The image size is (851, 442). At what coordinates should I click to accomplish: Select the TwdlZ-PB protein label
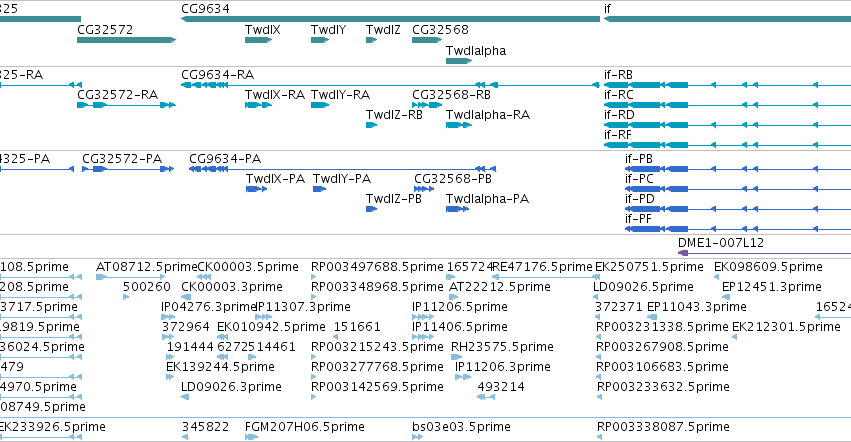coord(393,199)
